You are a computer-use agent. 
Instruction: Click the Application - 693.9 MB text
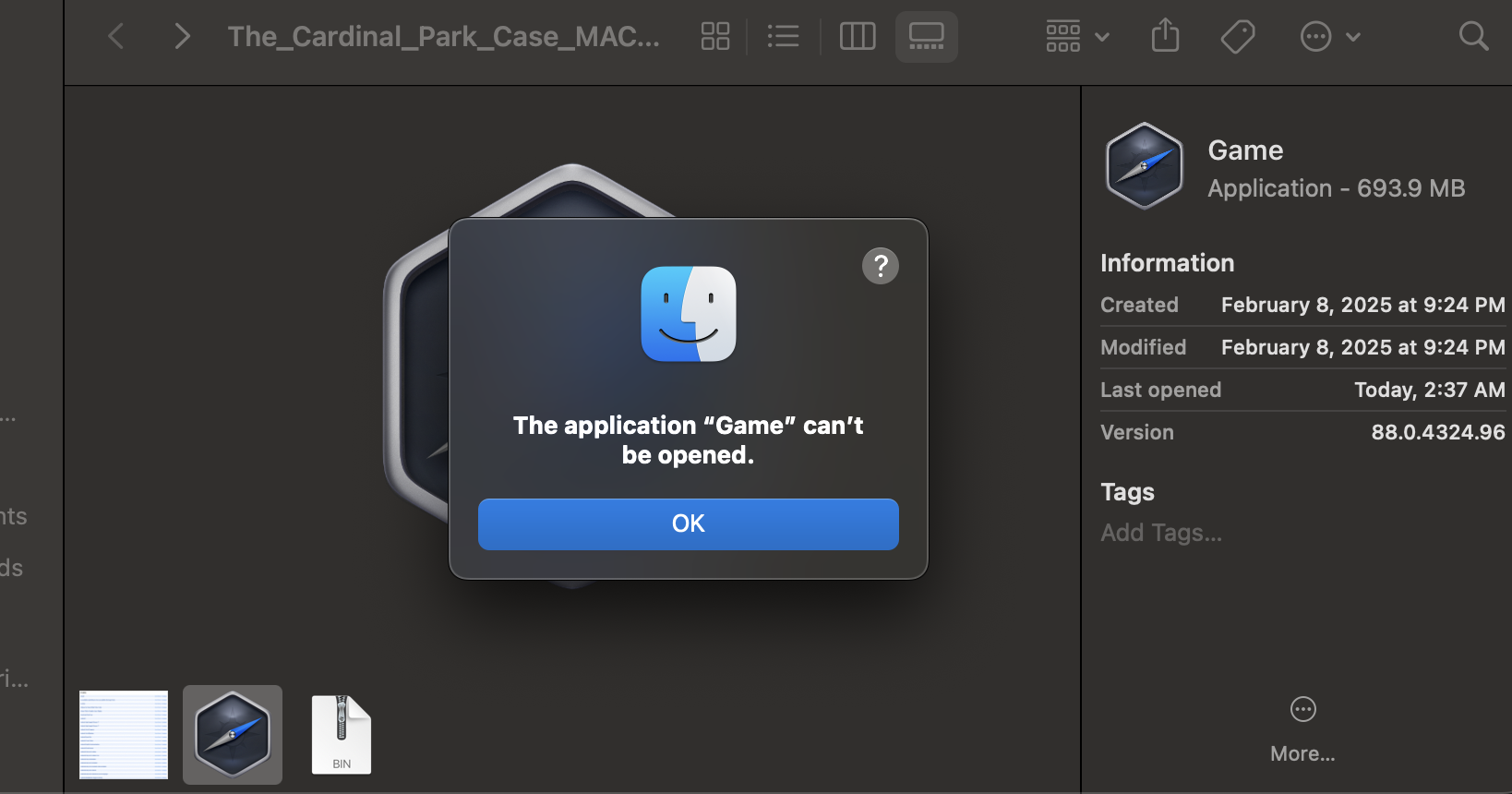[x=1337, y=188]
